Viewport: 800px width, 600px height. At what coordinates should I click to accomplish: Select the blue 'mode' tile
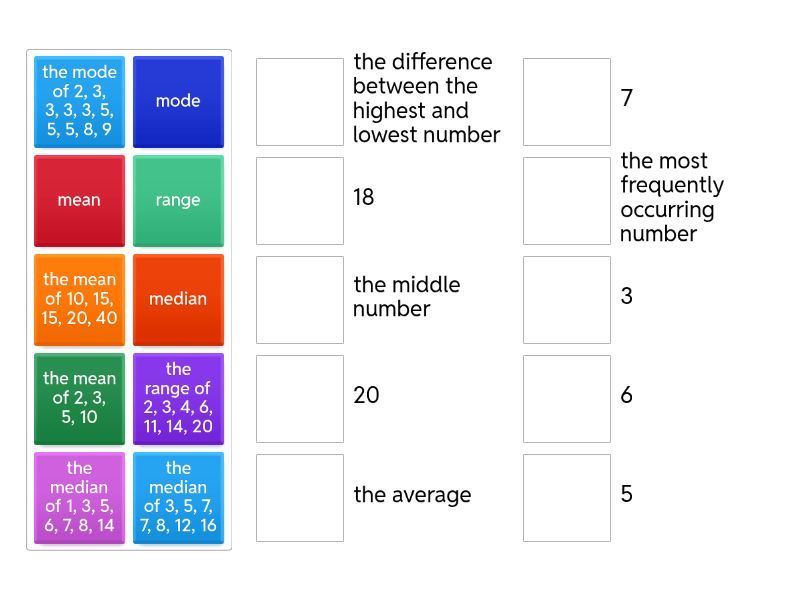point(178,101)
